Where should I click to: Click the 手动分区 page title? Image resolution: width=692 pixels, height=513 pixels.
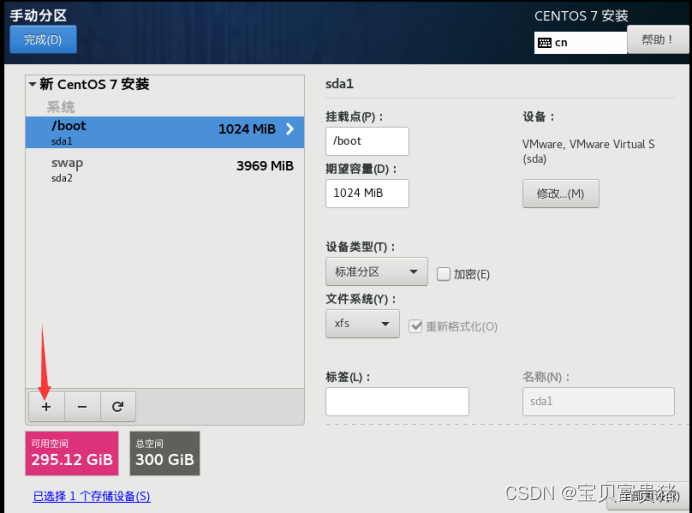pos(38,15)
